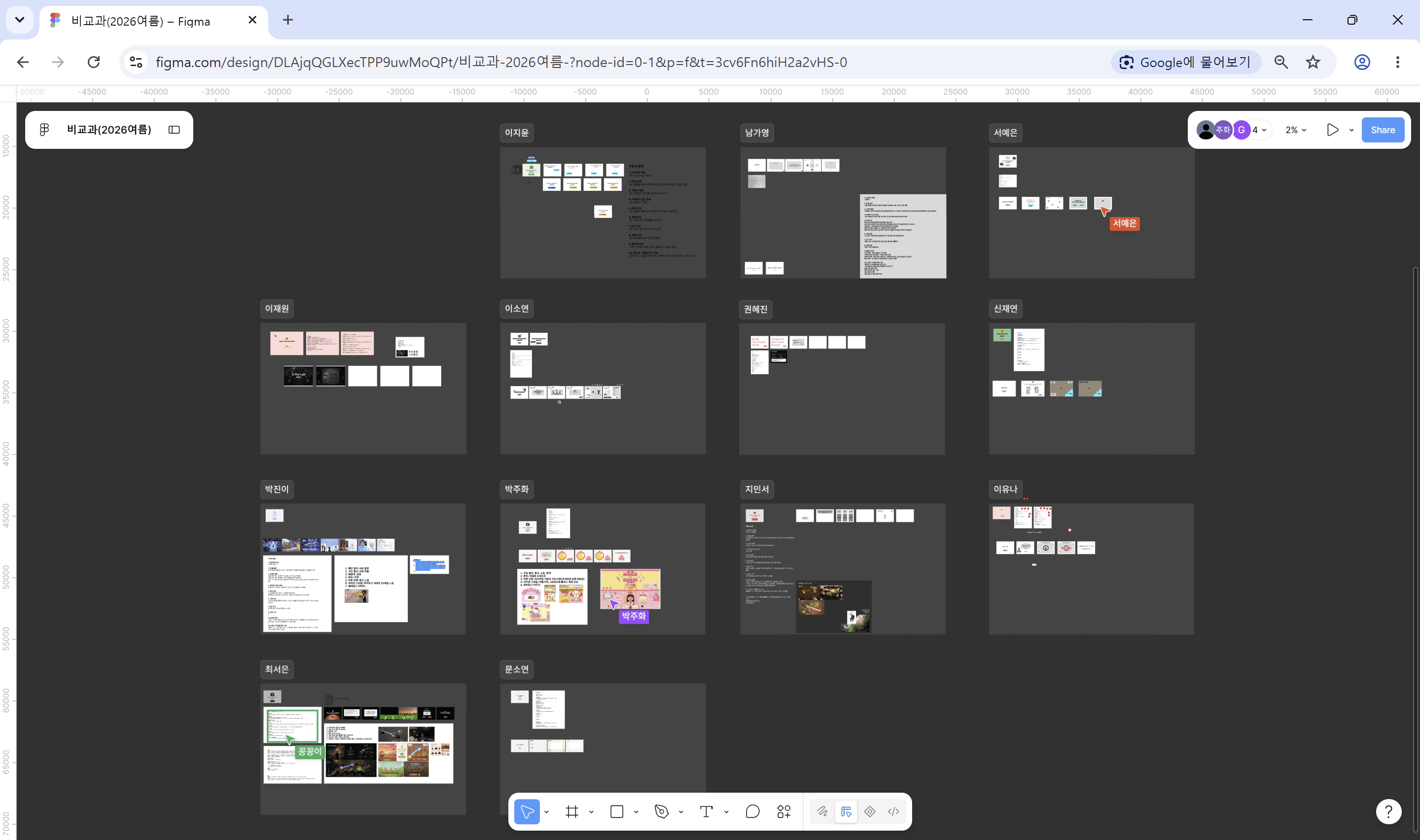Screen dimensions: 1420x840
Task: Expand Text tool options chevron
Action: pos(726,812)
